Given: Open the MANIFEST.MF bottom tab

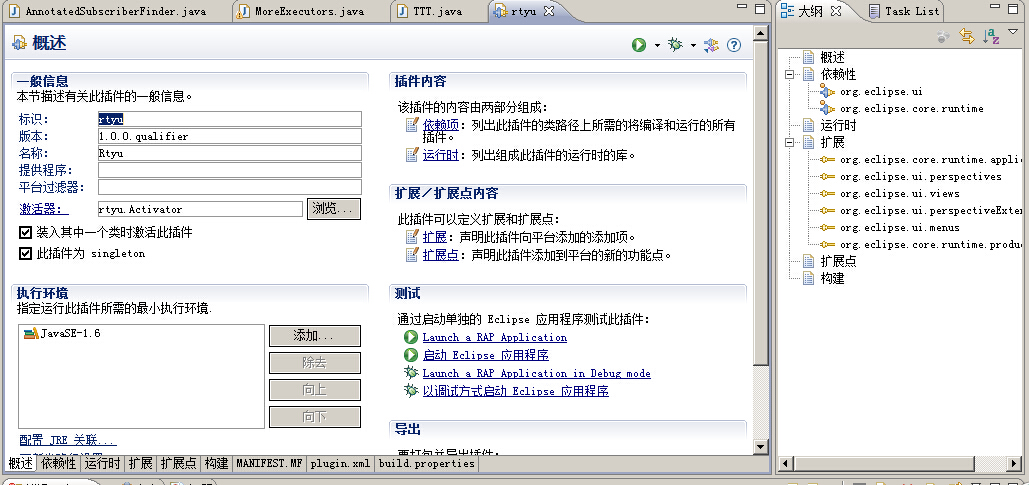Looking at the screenshot, I should tap(269, 463).
